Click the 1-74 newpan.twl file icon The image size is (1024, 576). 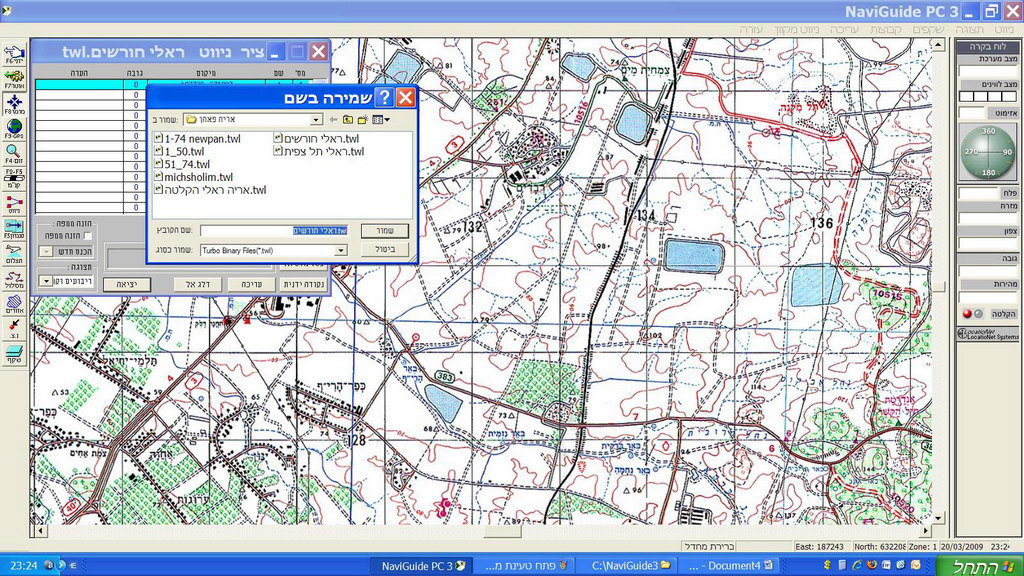click(159, 138)
